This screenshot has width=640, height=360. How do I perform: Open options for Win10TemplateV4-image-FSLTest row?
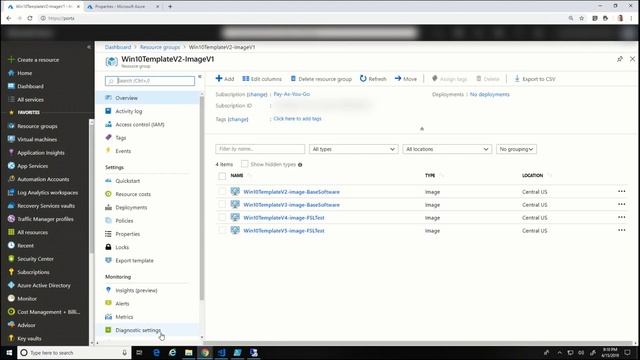tap(621, 218)
